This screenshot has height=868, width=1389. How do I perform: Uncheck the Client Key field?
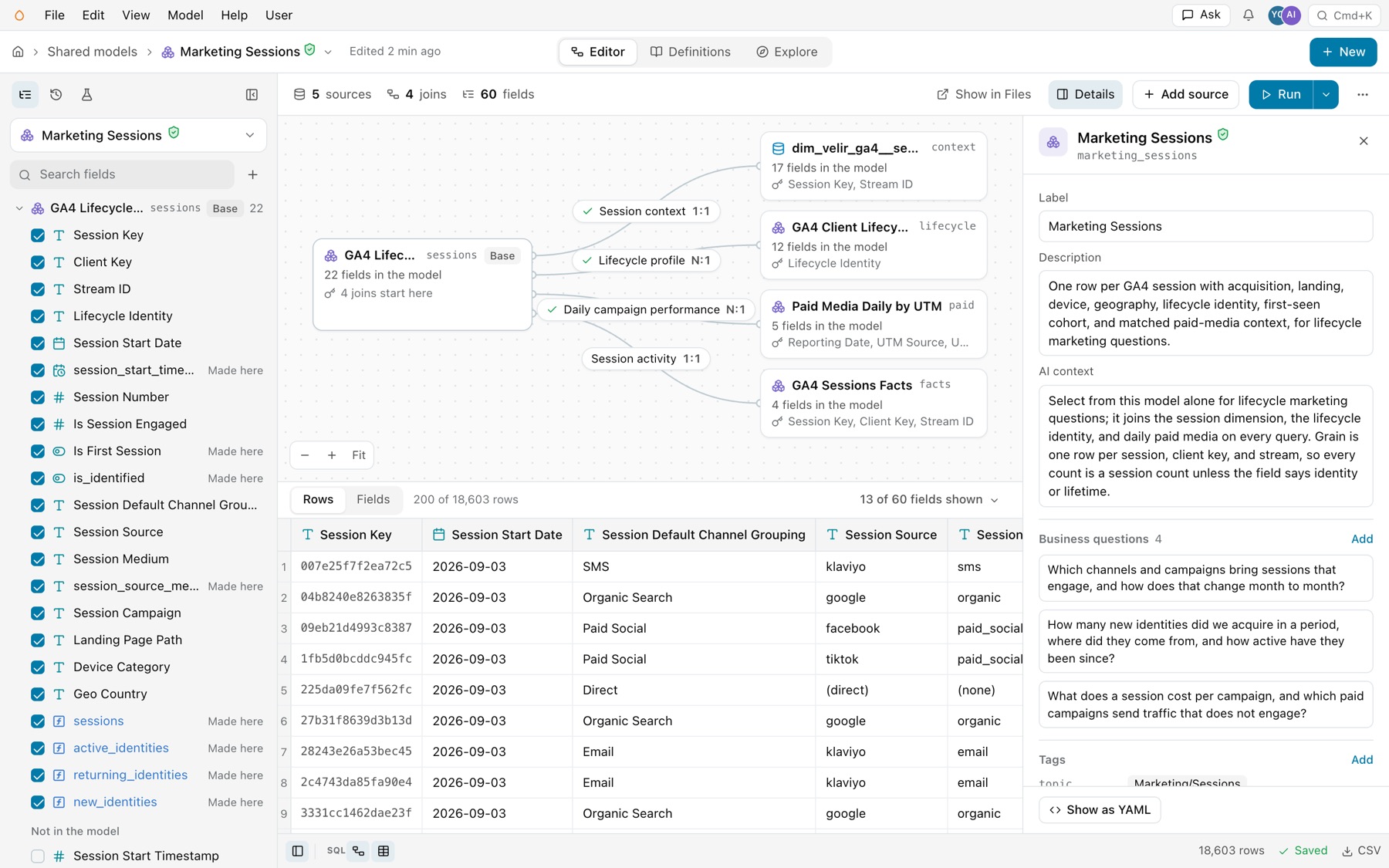tap(38, 262)
